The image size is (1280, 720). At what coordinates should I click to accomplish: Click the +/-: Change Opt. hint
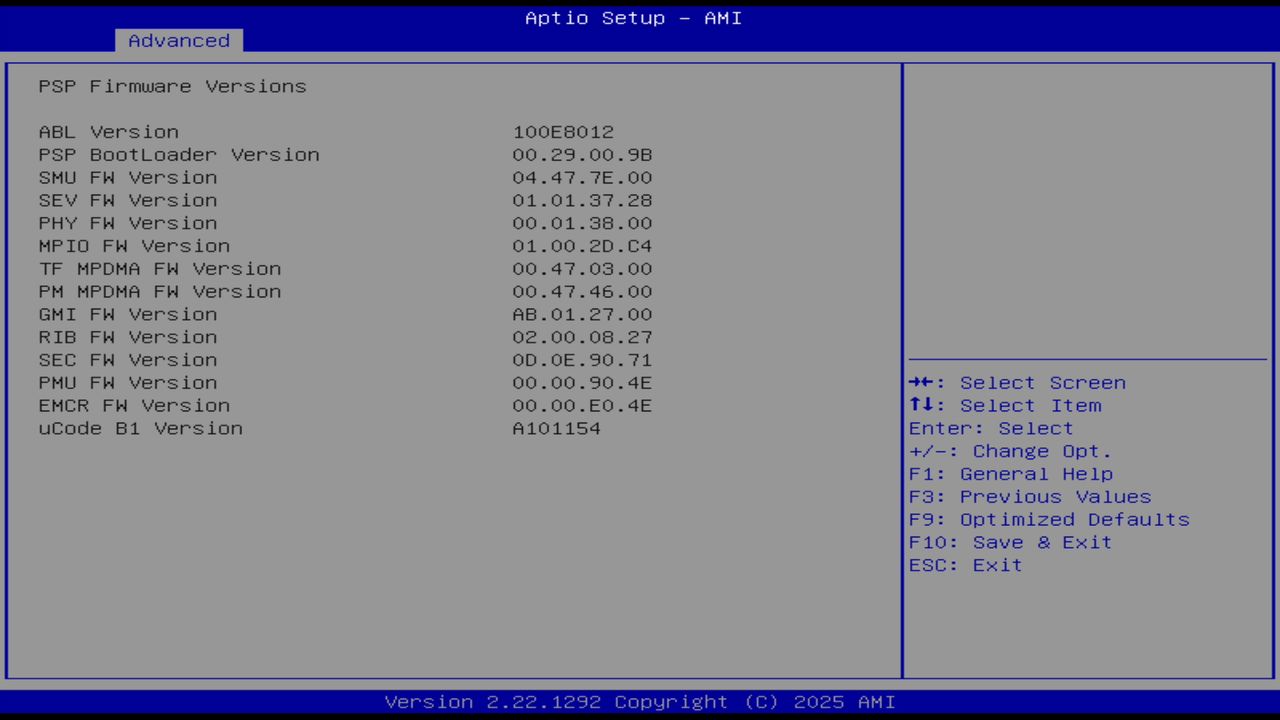tap(1010, 451)
